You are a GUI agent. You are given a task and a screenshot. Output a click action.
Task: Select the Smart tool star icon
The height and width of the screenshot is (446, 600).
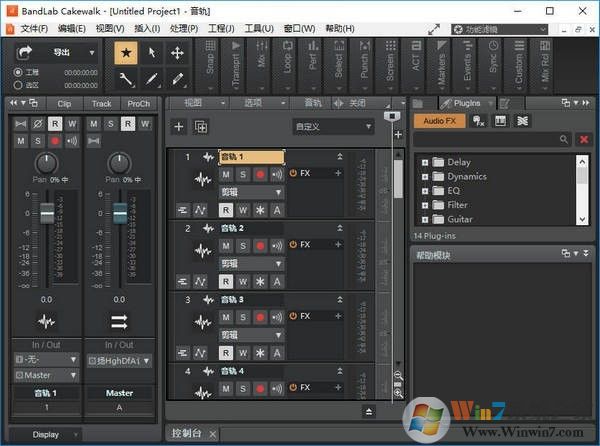coord(127,53)
